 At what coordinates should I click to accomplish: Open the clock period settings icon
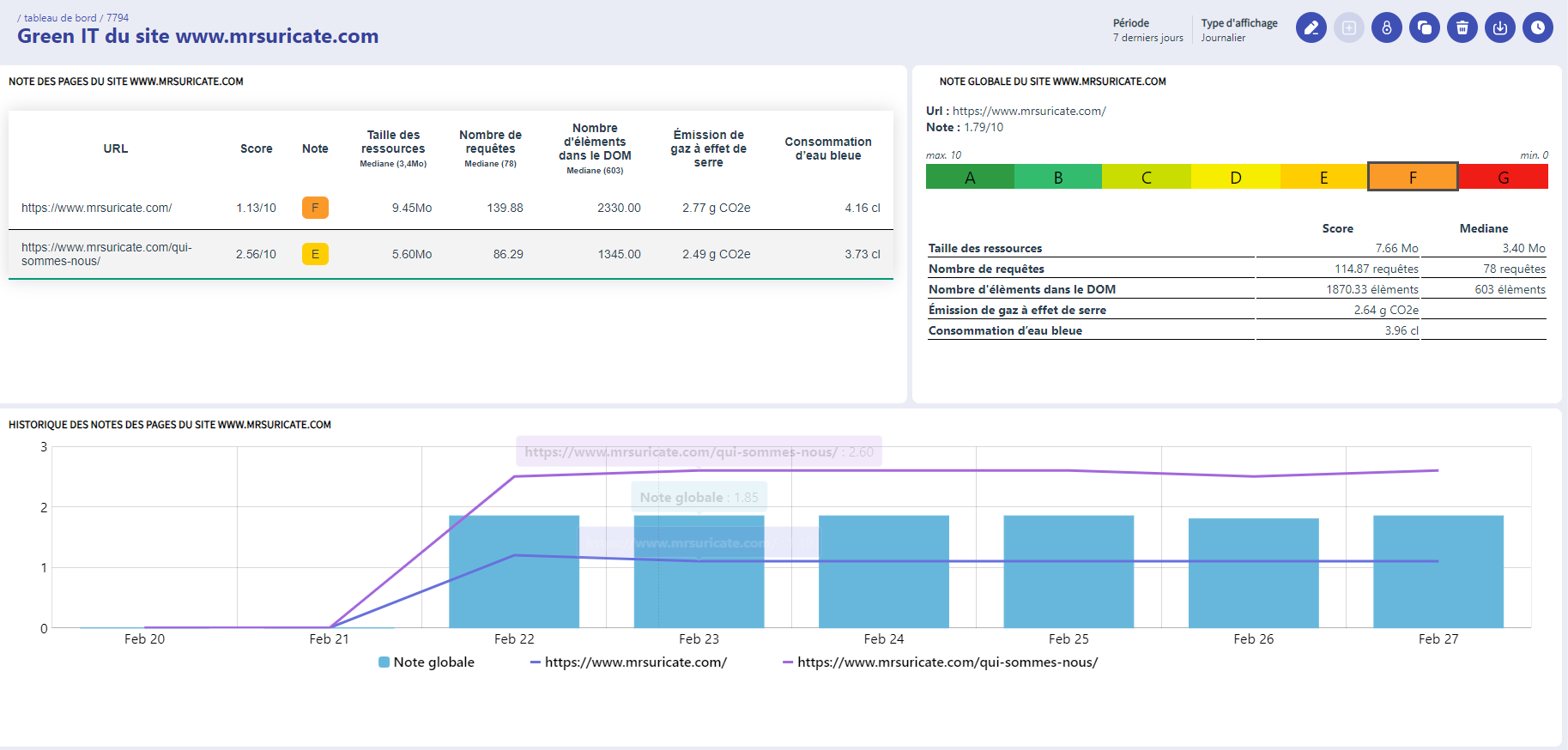1537,27
